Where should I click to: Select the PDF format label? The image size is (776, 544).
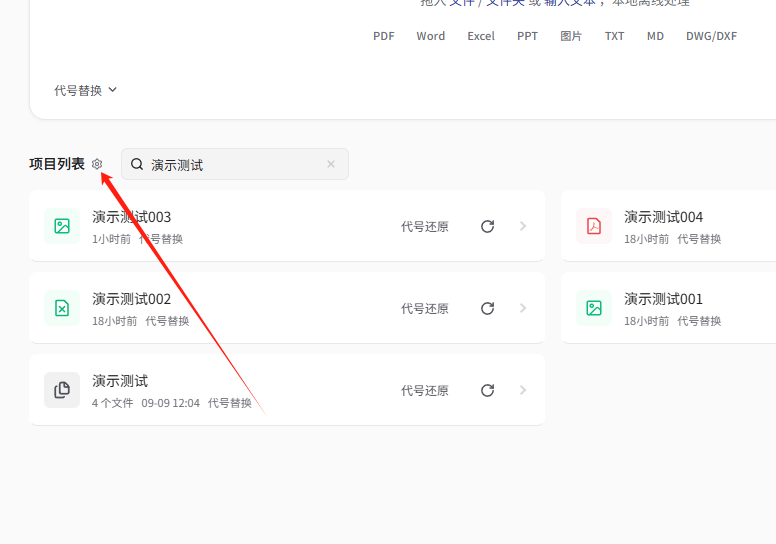point(384,36)
